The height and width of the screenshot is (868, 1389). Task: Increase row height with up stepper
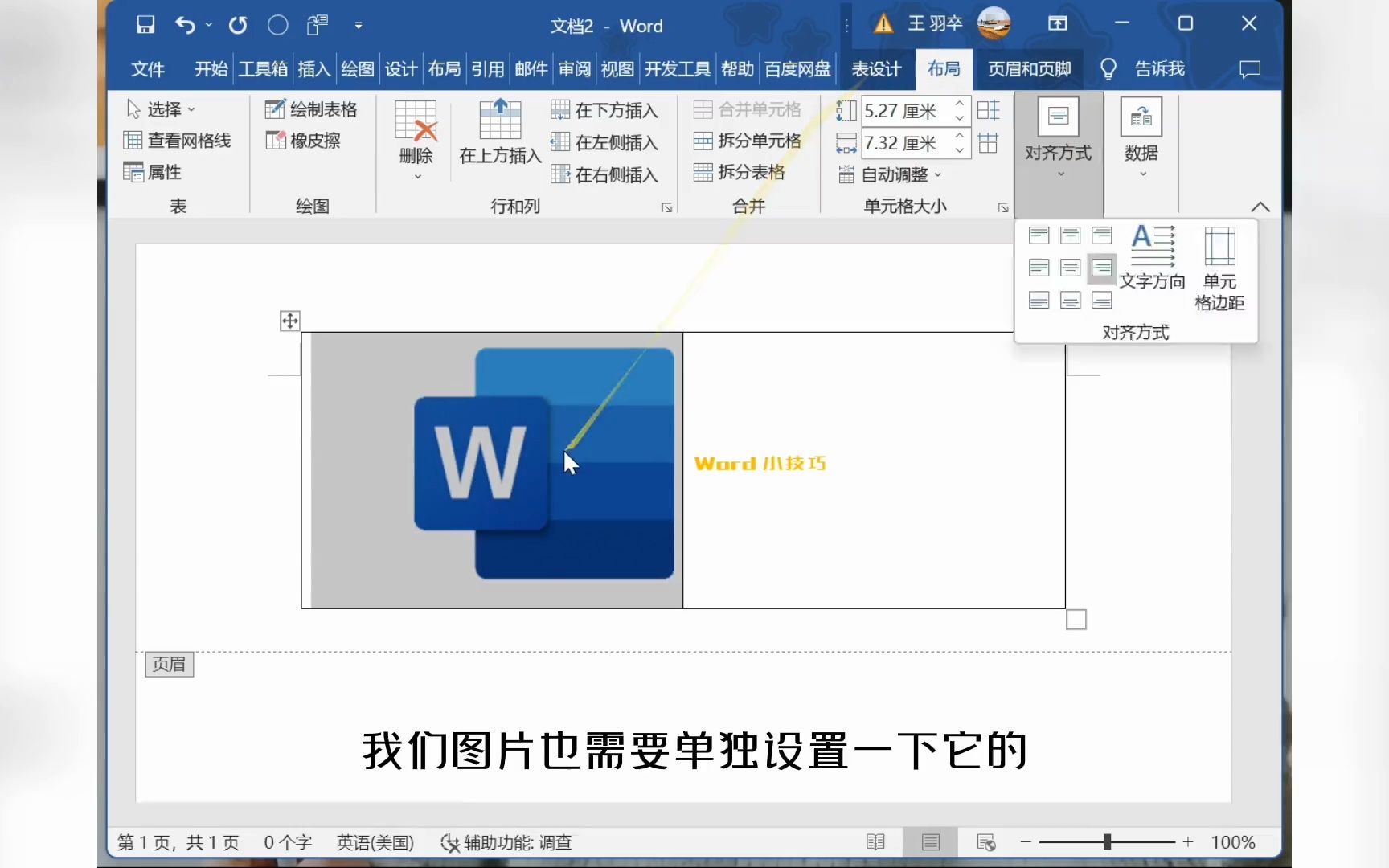[x=960, y=103]
